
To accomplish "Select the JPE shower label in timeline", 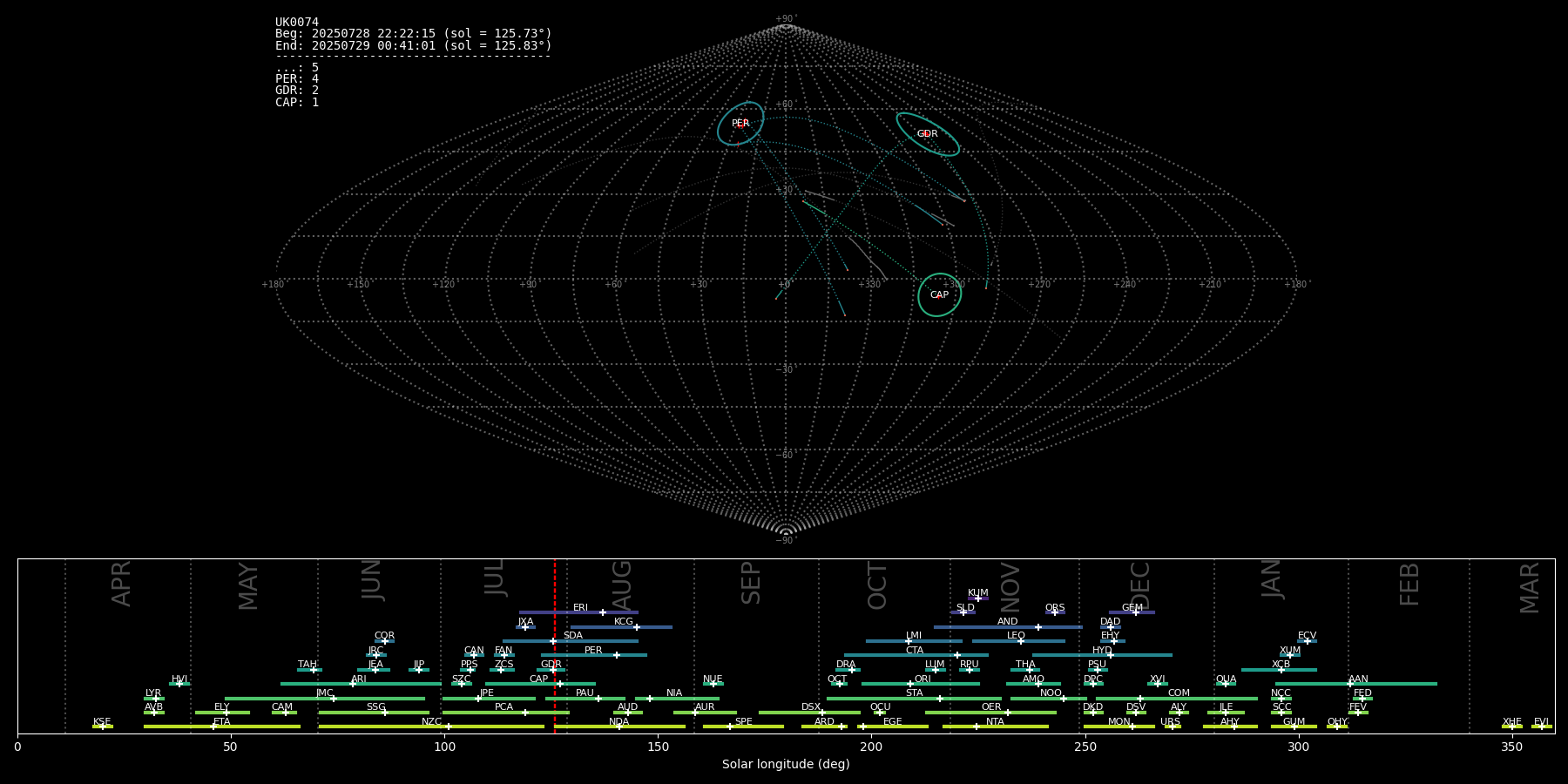I will (x=487, y=693).
